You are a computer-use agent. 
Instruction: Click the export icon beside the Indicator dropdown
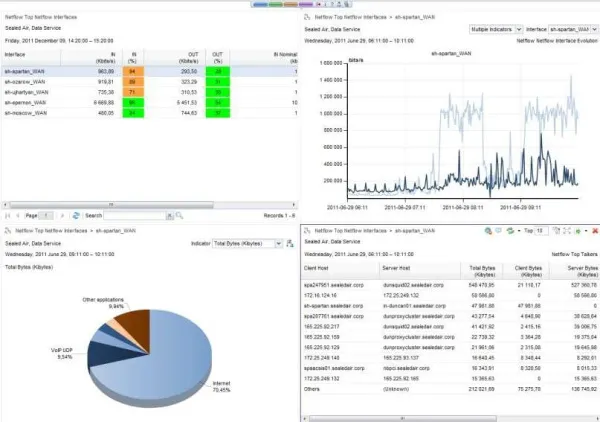(x=288, y=243)
